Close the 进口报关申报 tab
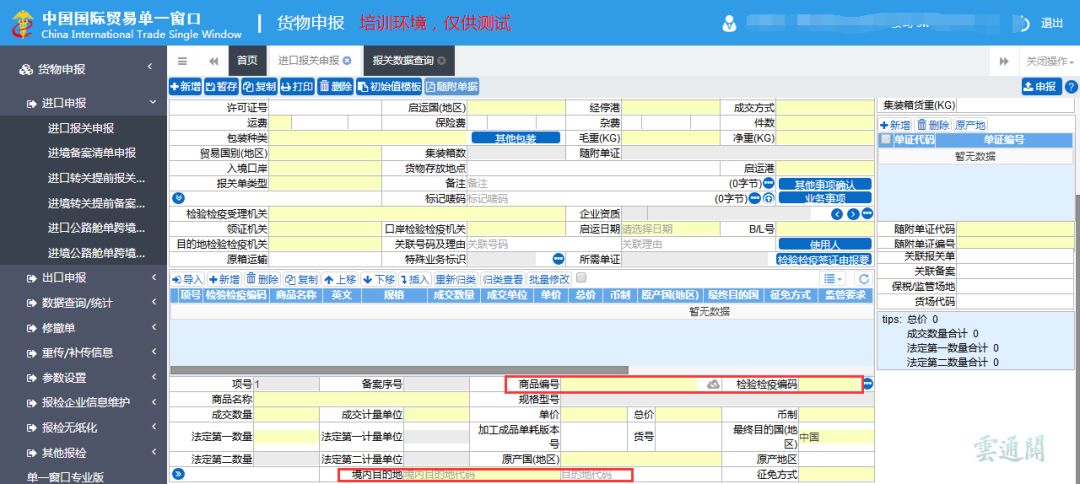This screenshot has width=1080, height=484. pos(347,61)
